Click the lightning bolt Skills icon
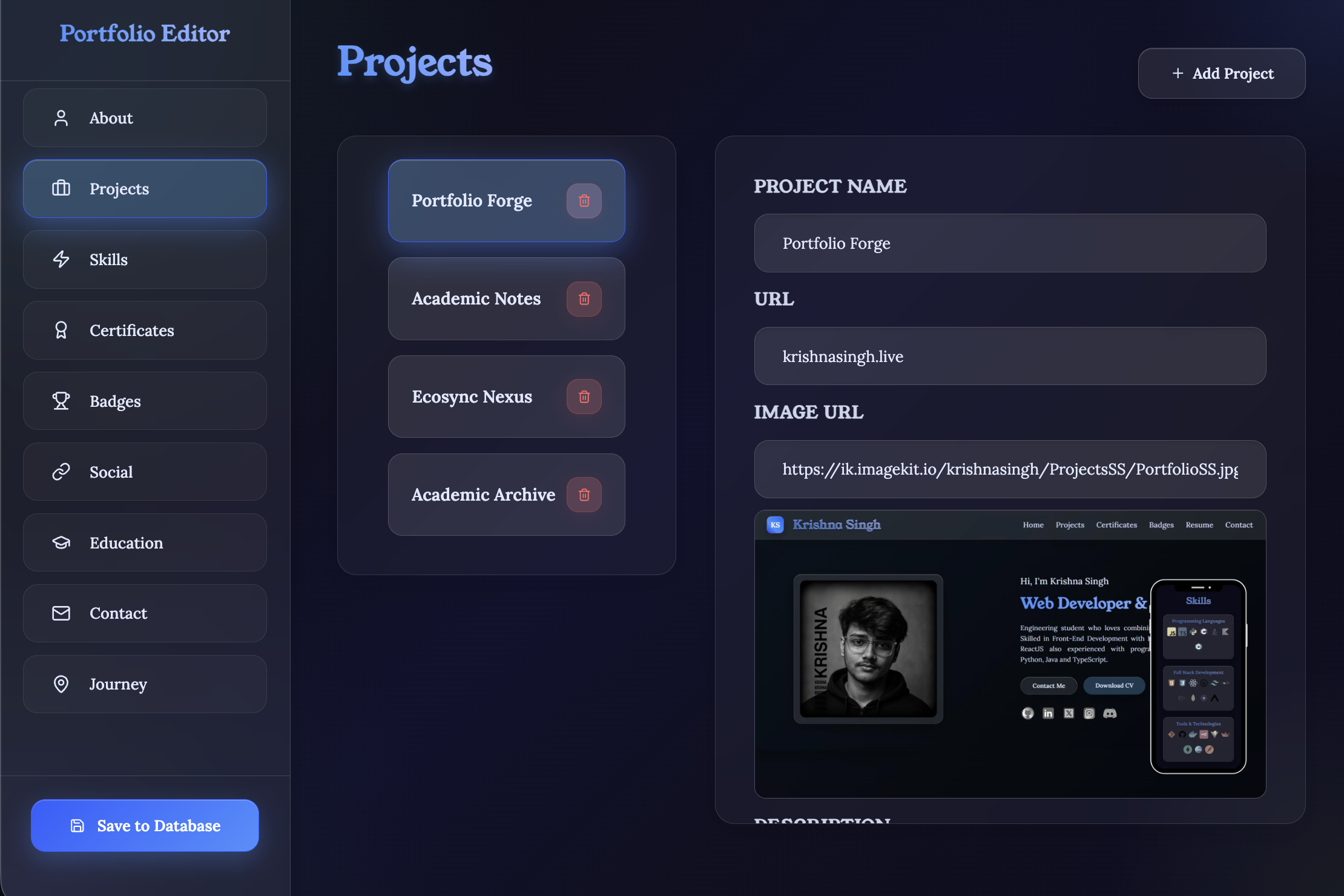The width and height of the screenshot is (1344, 896). click(61, 260)
